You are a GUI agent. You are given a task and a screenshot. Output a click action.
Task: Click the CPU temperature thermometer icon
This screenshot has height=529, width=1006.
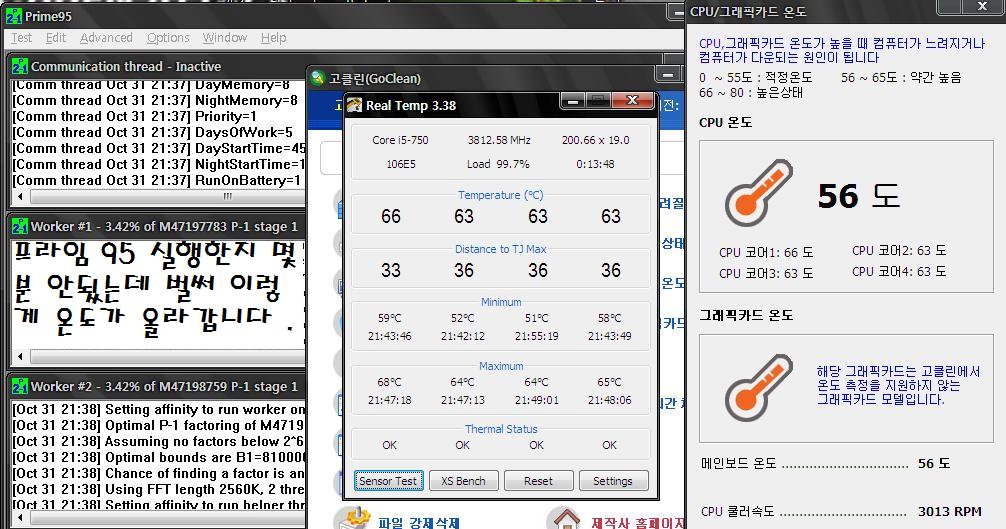pyautogui.click(x=758, y=192)
